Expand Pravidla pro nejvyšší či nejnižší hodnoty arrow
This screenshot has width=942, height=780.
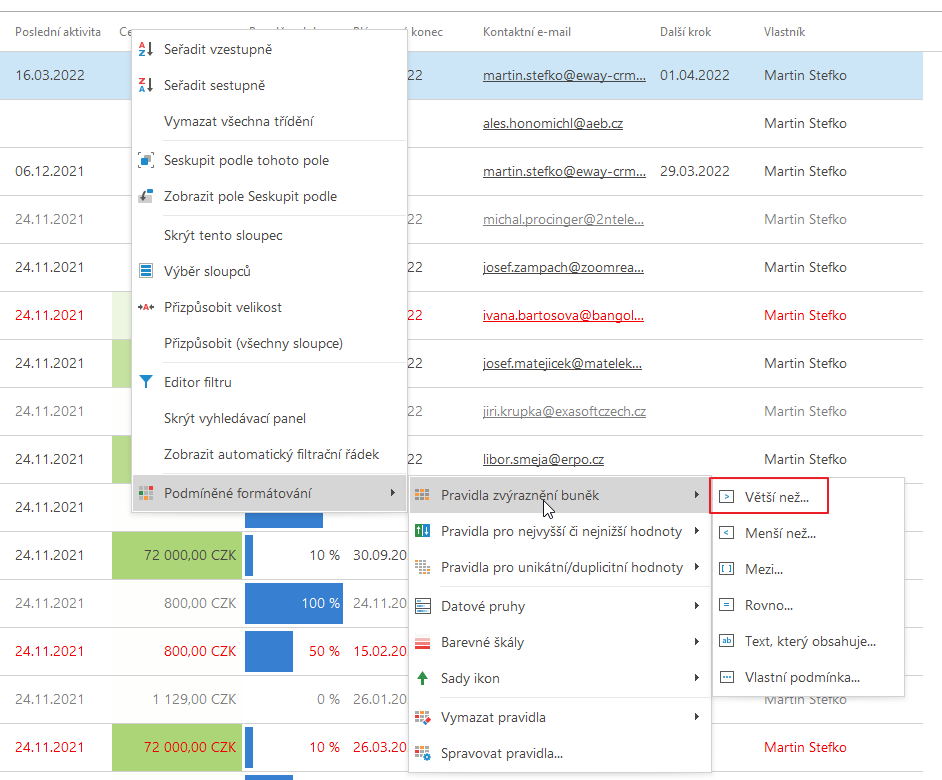(696, 531)
